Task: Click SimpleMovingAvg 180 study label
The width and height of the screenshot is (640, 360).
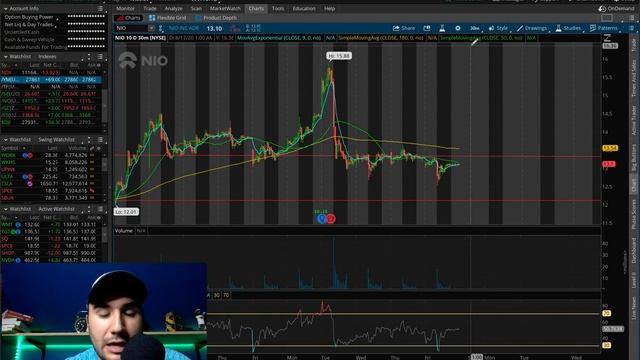Action: [x=381, y=38]
